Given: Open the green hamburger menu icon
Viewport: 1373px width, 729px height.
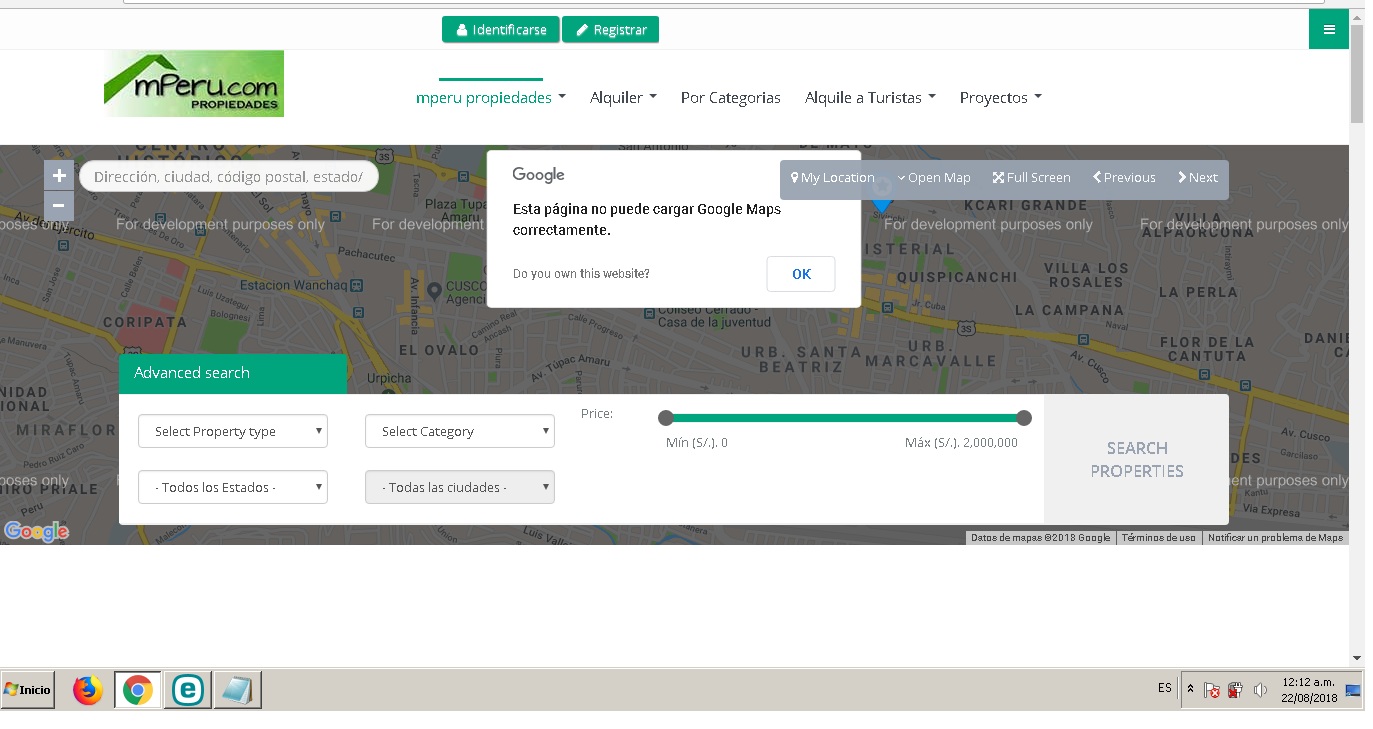Looking at the screenshot, I should (1329, 29).
